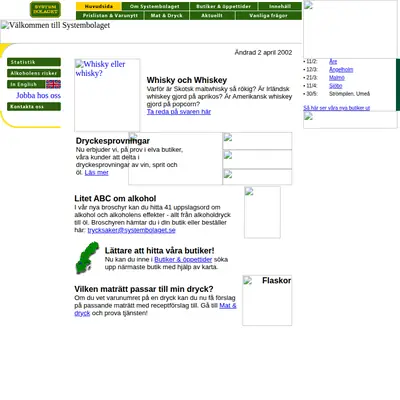This screenshot has width=400, height=400.
Task: Select the Huvudsida tab
Action: [99, 6]
